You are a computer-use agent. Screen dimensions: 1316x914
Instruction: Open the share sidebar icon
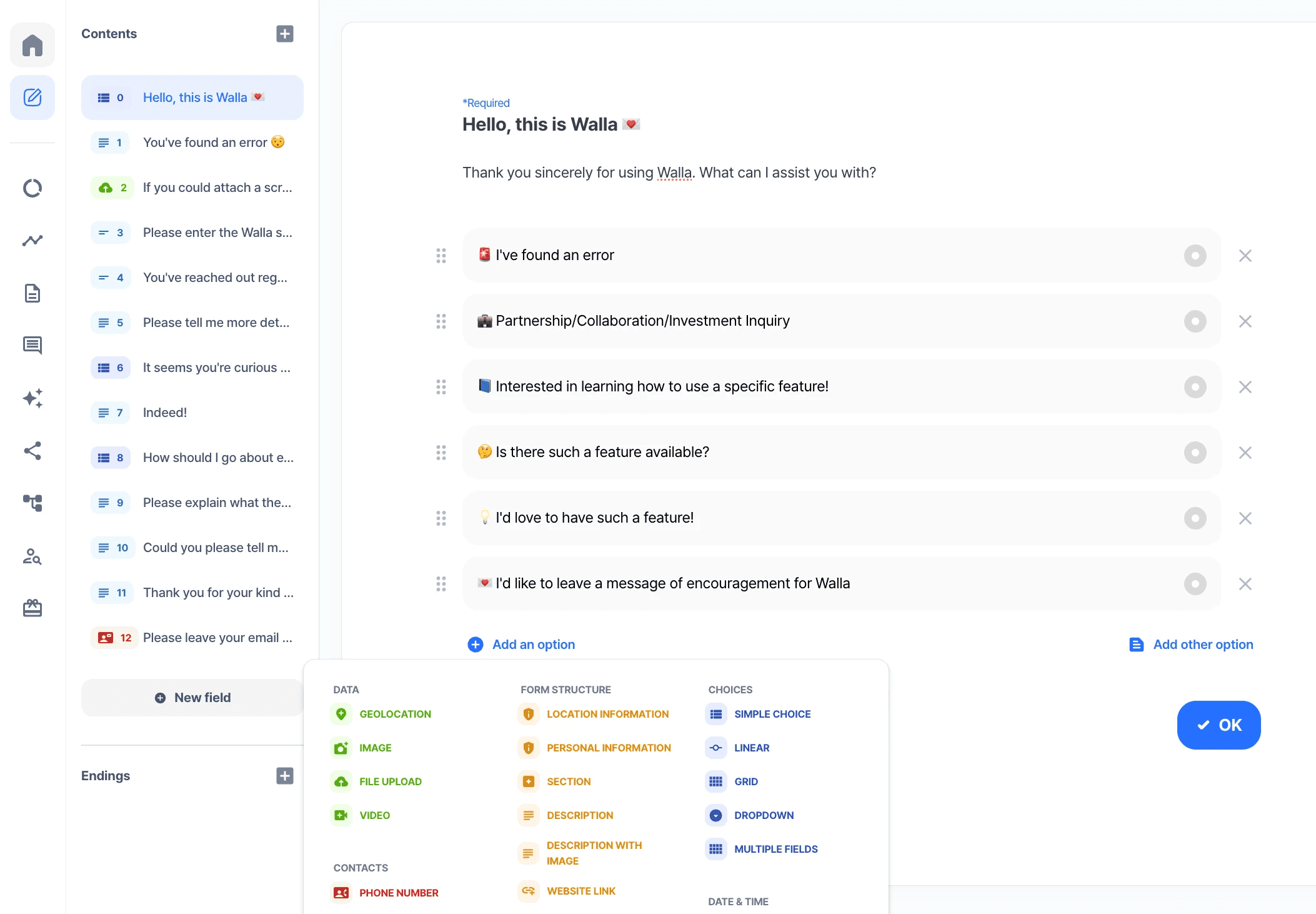coord(32,451)
